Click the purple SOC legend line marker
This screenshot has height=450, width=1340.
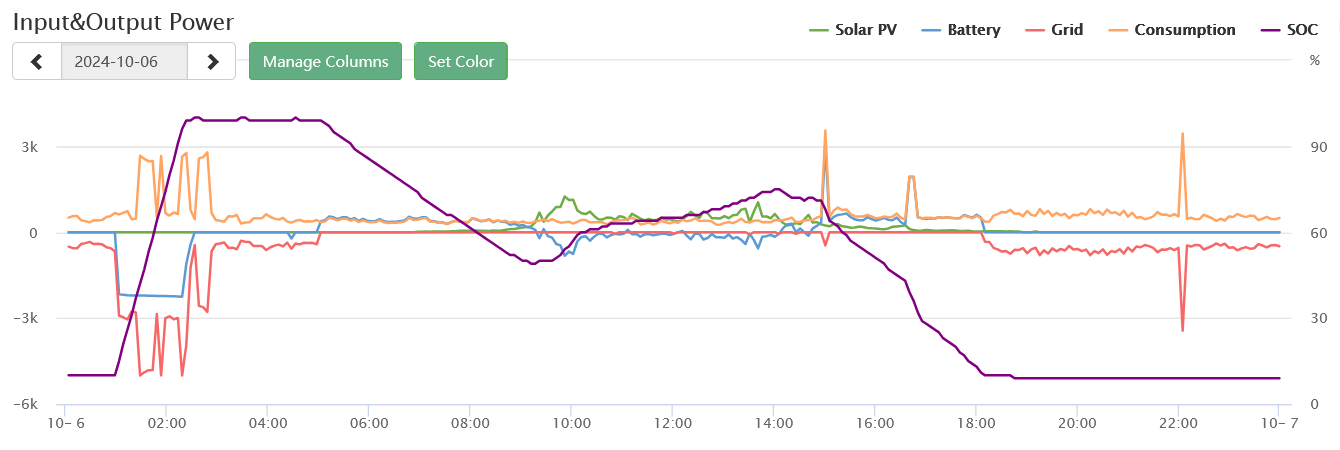[x=1265, y=30]
